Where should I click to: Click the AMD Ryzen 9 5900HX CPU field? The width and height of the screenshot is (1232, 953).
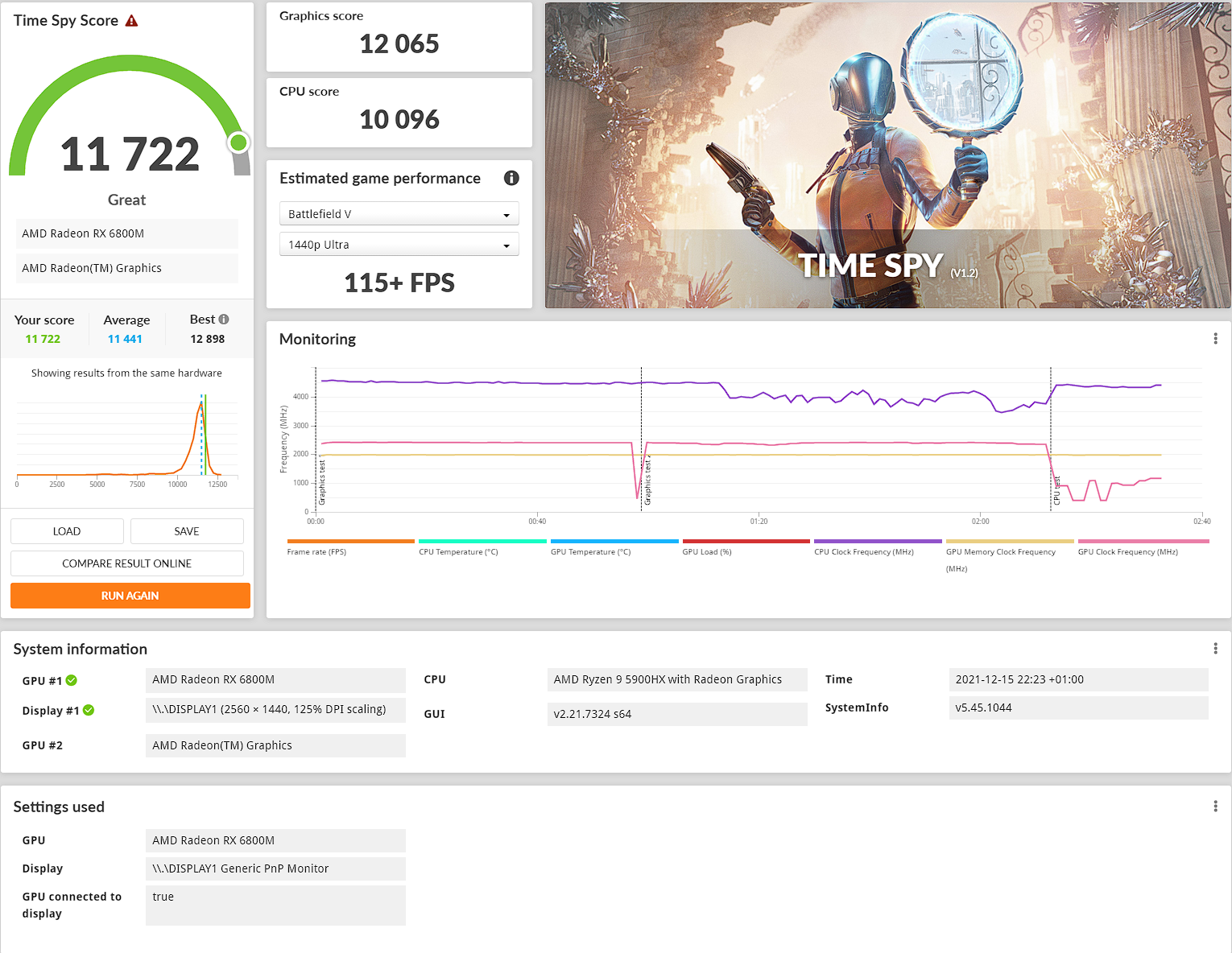click(677, 679)
